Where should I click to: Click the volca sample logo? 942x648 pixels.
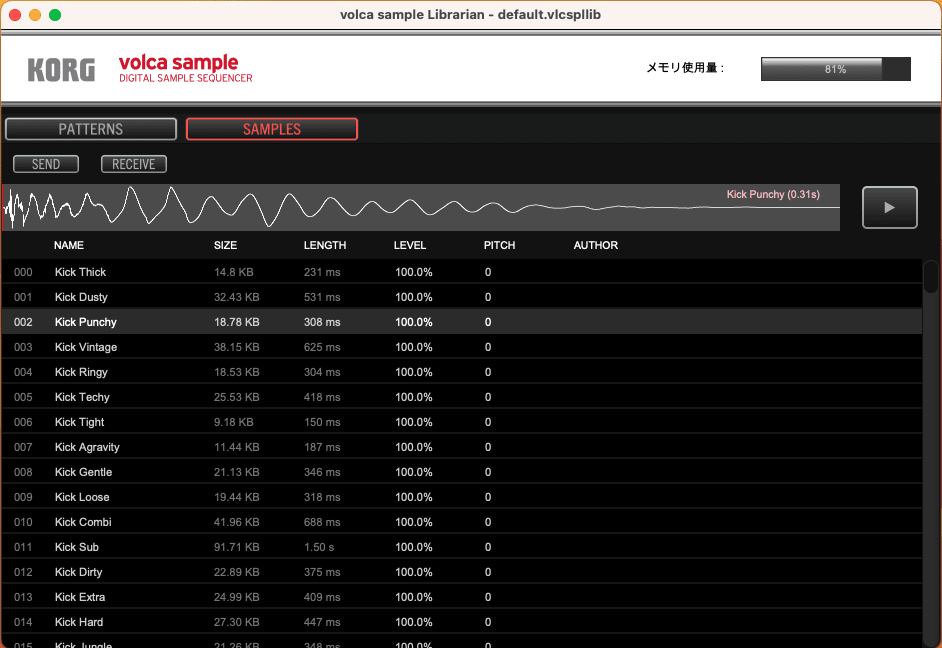tap(185, 68)
